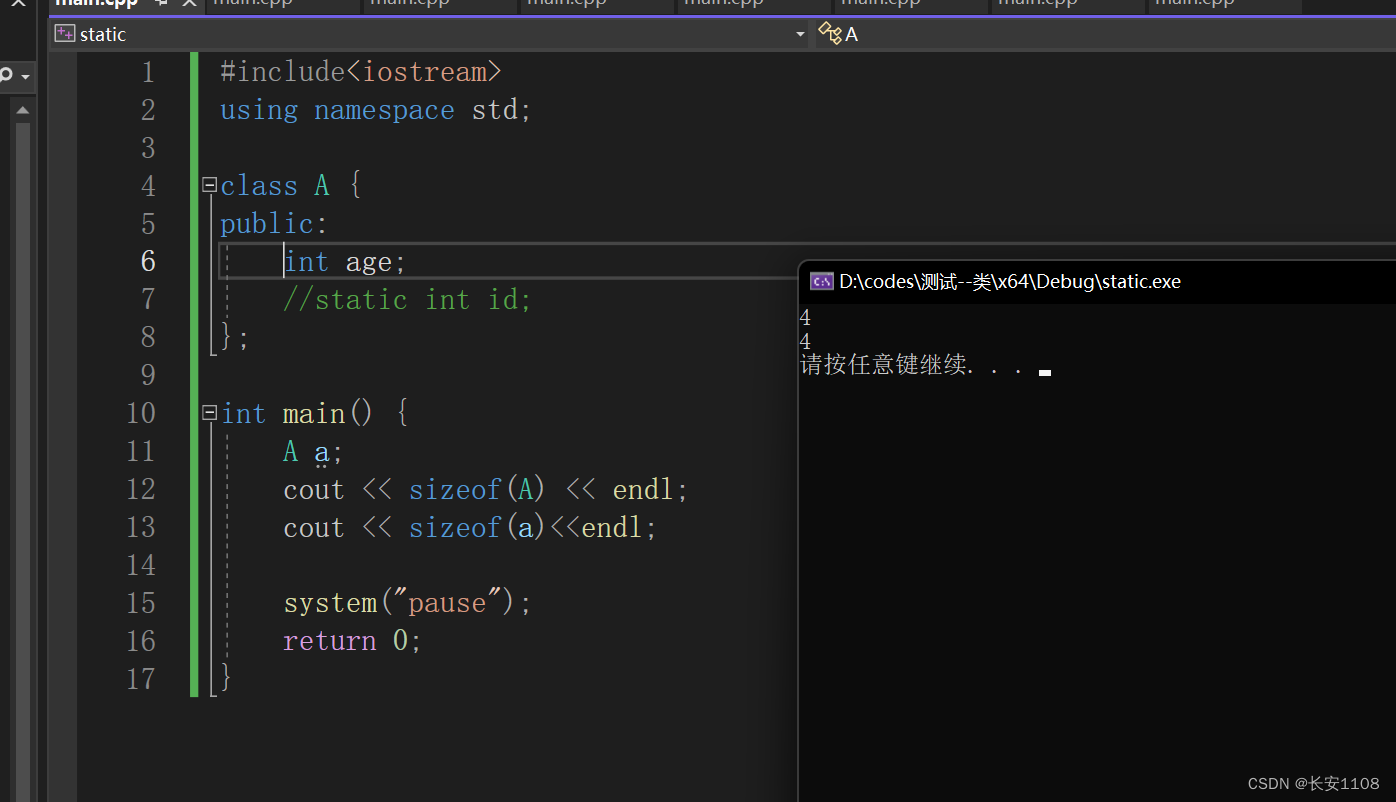The width and height of the screenshot is (1396, 802).
Task: Click line number 4 in the editor margin
Action: [148, 185]
